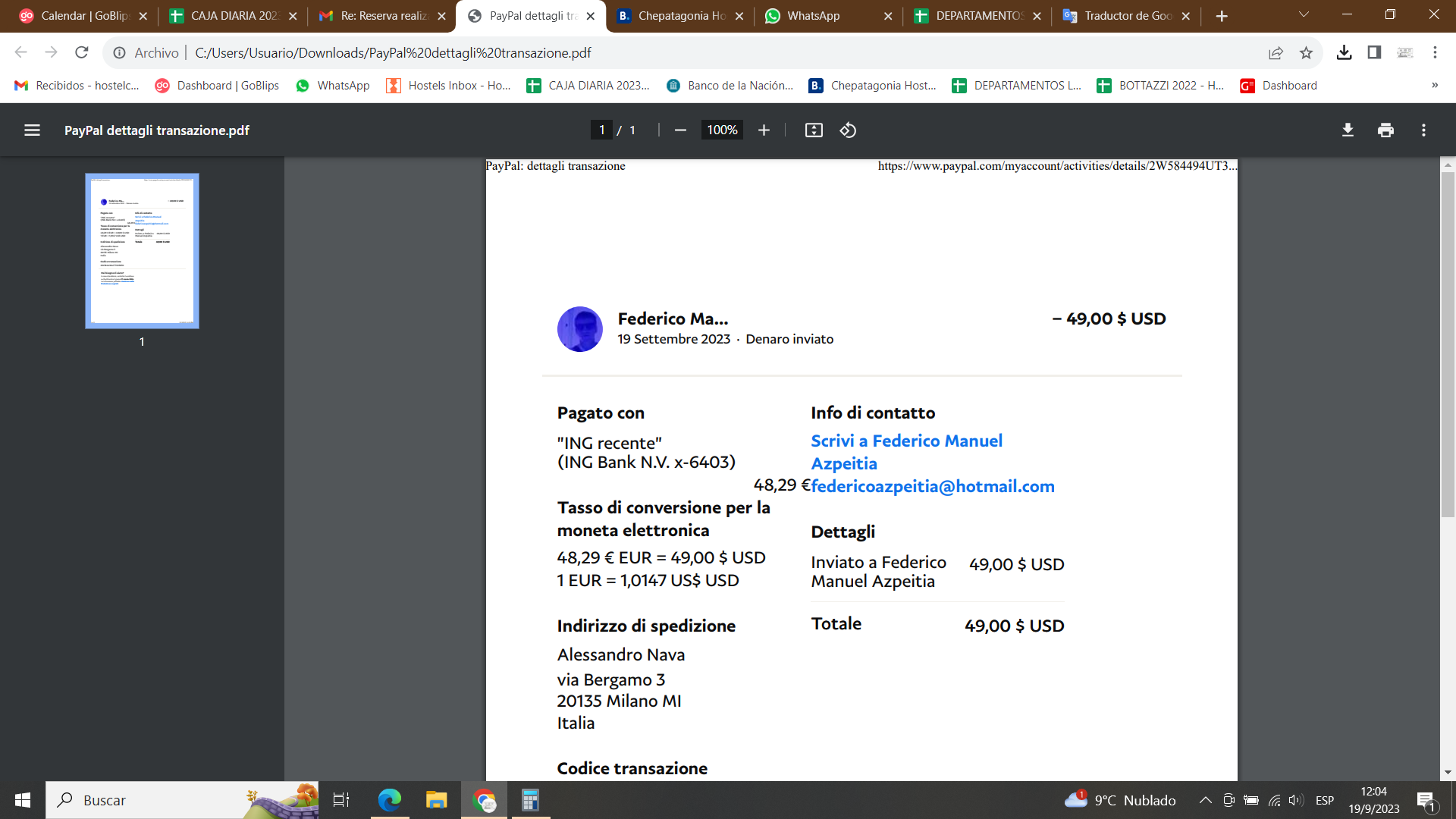1456x819 pixels.
Task: Open PDF viewer more actions menu
Action: 1423,130
